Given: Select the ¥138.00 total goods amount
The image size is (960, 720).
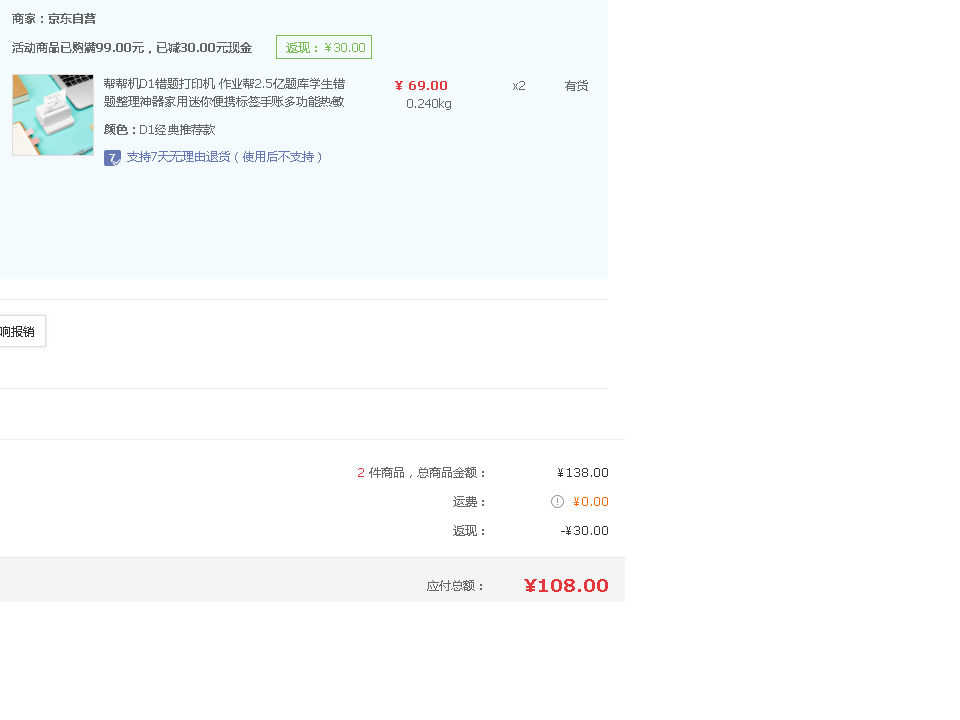Looking at the screenshot, I should tap(582, 473).
